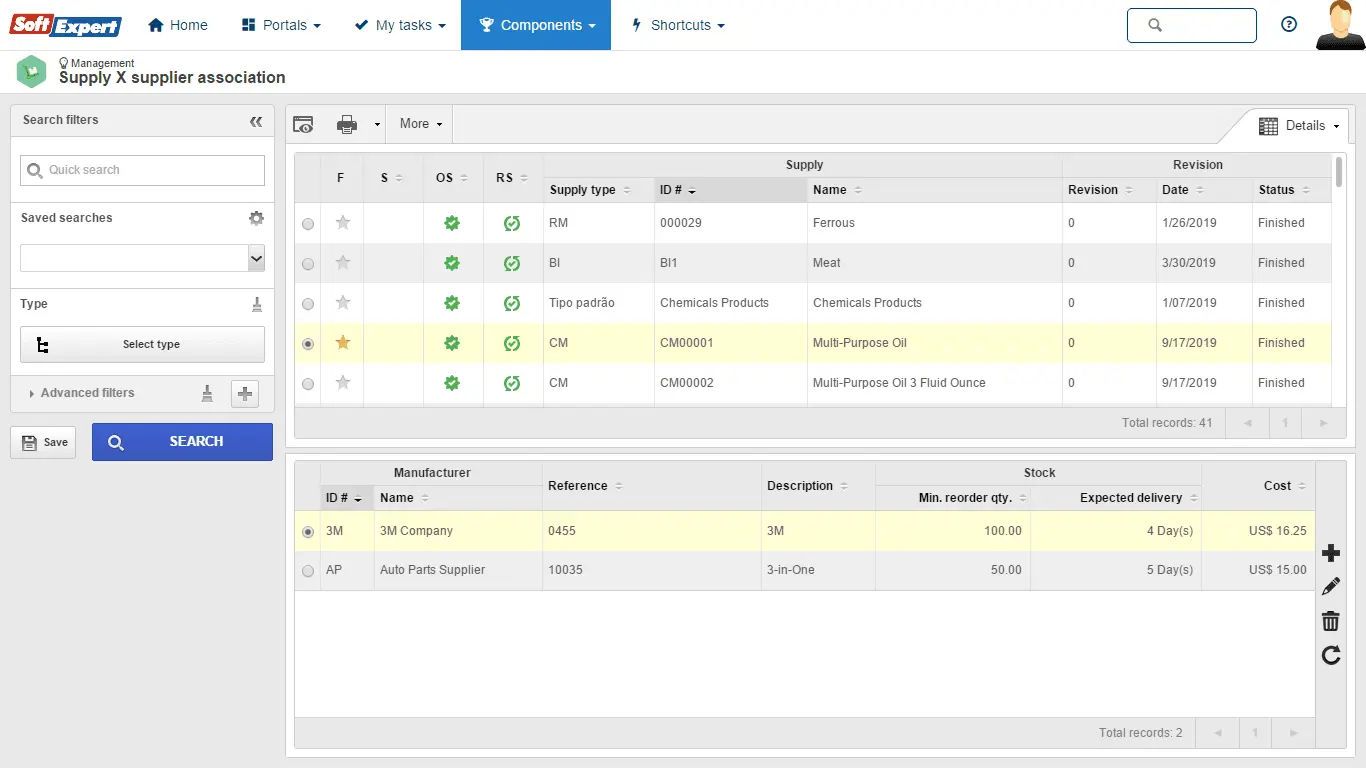The image size is (1366, 768).
Task: Open the My tasks menu
Action: coord(400,25)
